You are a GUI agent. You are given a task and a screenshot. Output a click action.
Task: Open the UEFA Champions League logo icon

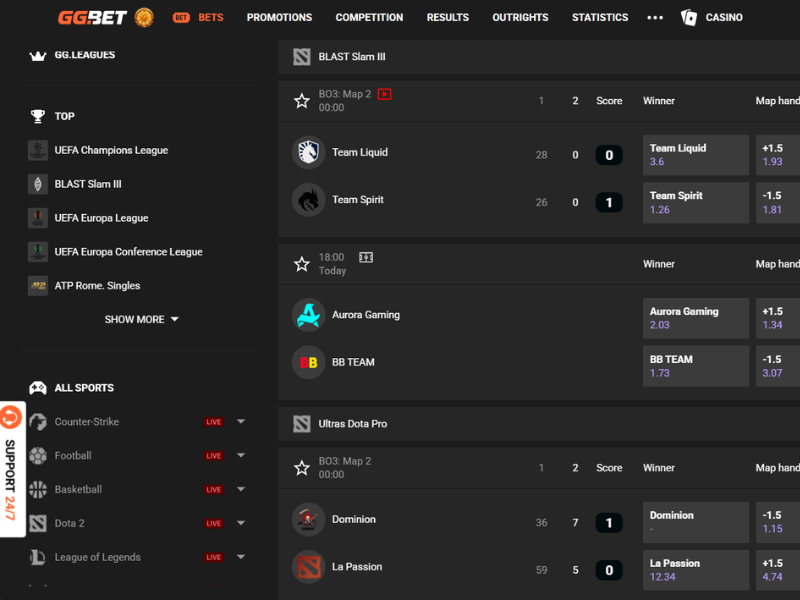[x=38, y=151]
